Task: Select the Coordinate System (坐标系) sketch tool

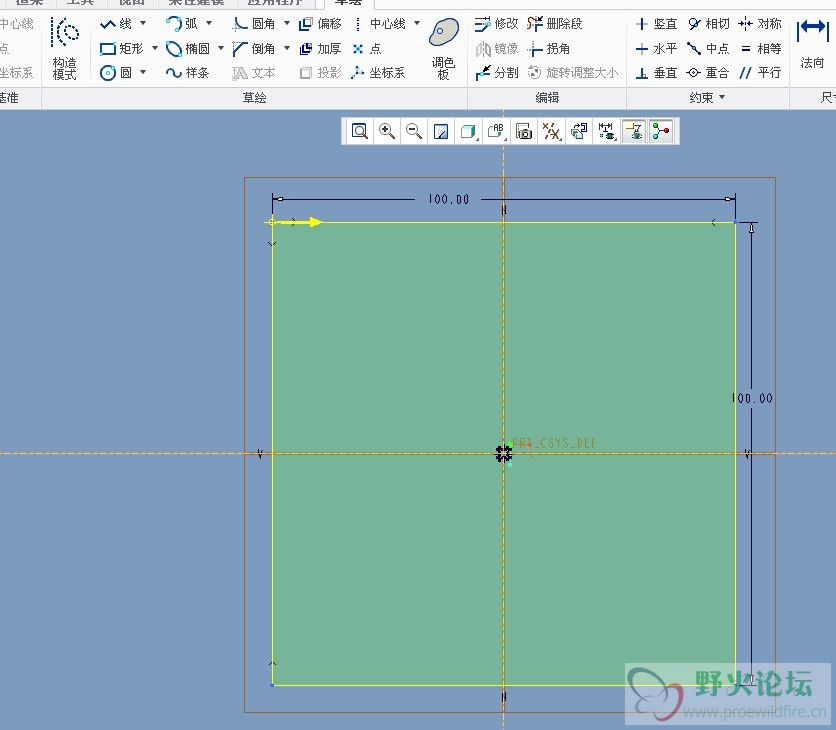Action: 379,73
